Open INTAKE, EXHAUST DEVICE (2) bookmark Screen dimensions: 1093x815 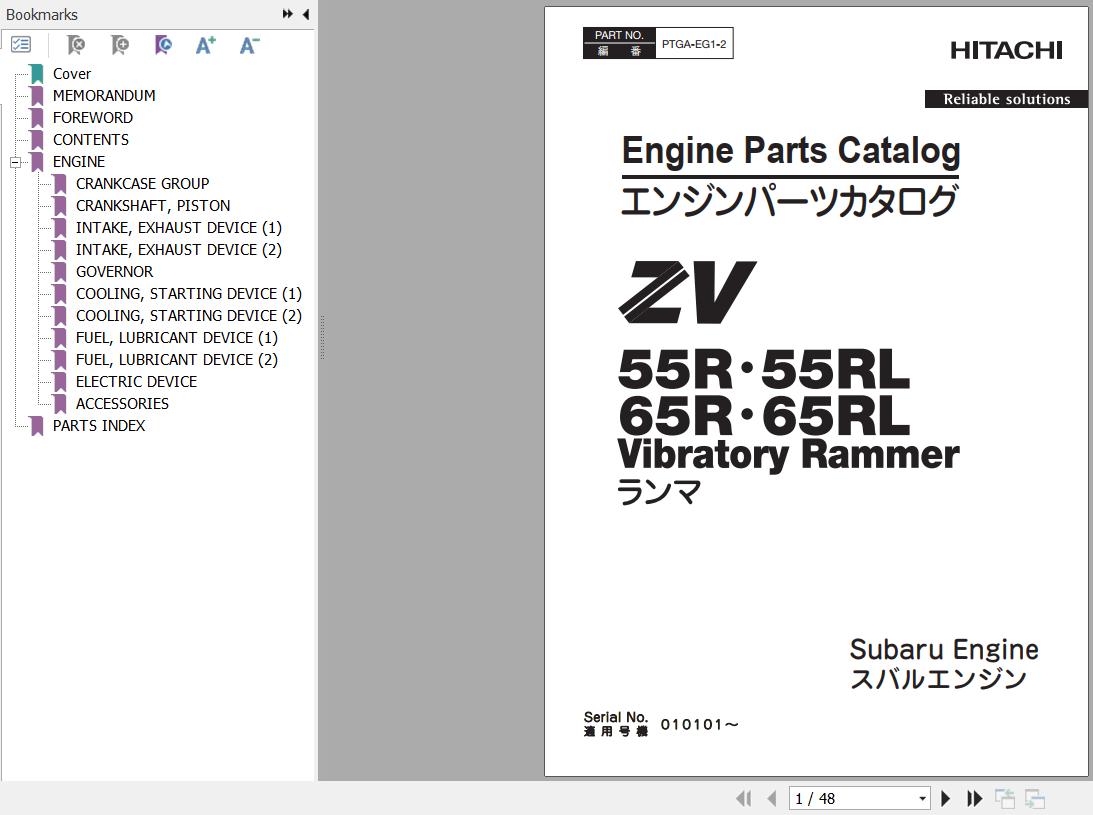(178, 250)
